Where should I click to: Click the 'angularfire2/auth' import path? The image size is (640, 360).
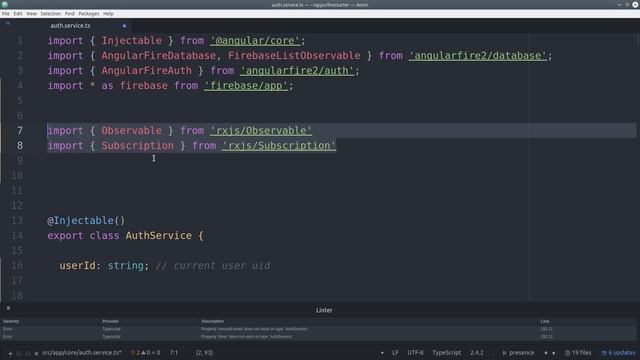tap(297, 71)
